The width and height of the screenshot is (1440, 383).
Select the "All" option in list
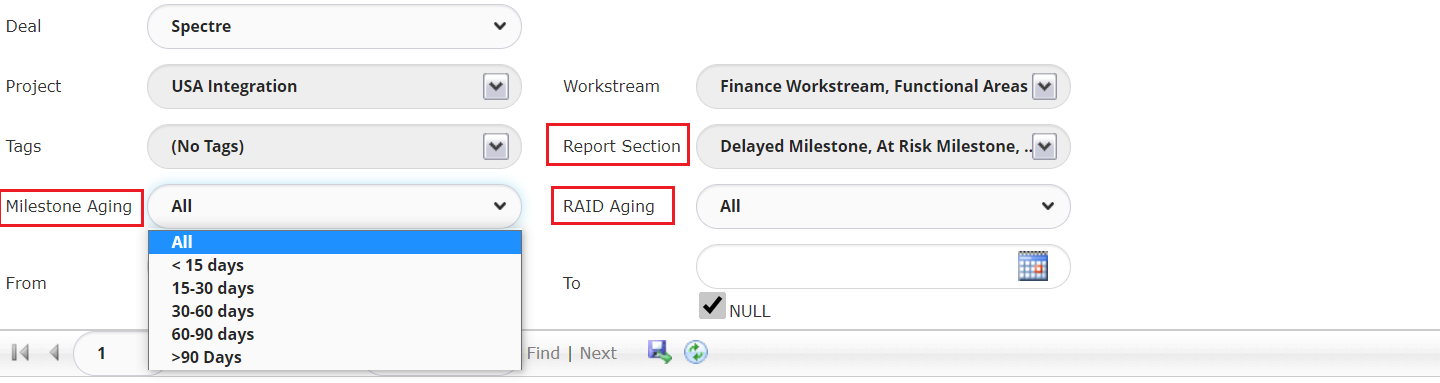click(x=335, y=242)
